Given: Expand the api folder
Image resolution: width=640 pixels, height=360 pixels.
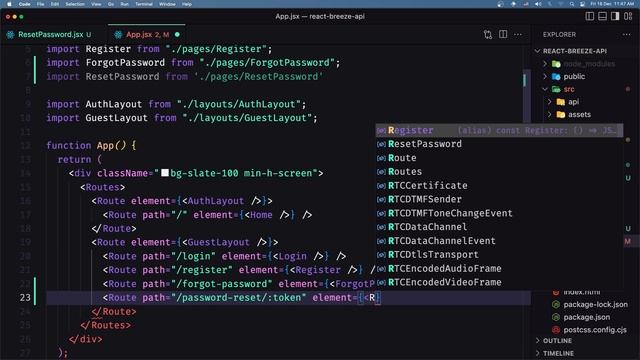Looking at the screenshot, I should 550,102.
